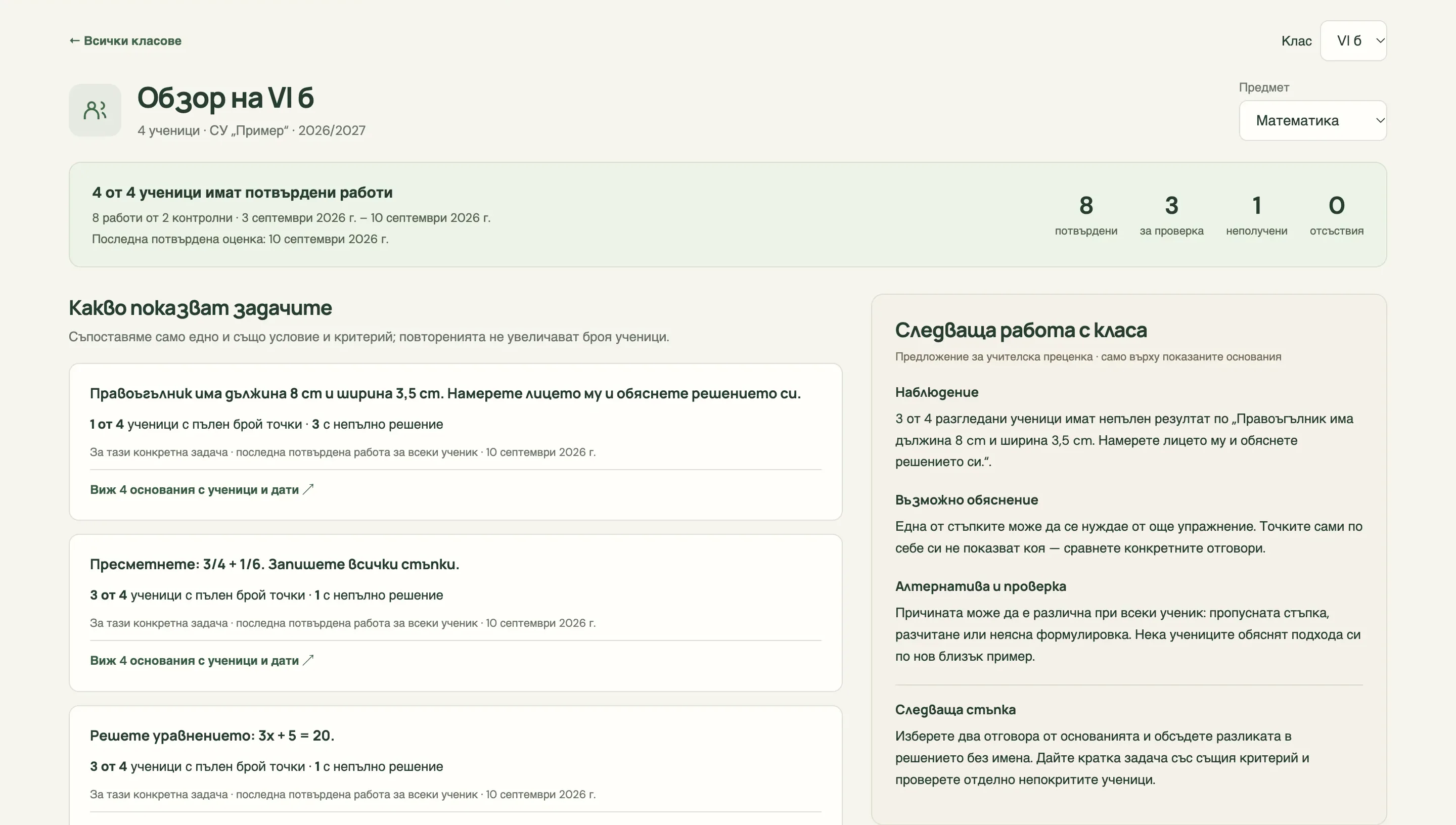
Task: Click the '3 за проверка' statistic
Action: [1171, 215]
